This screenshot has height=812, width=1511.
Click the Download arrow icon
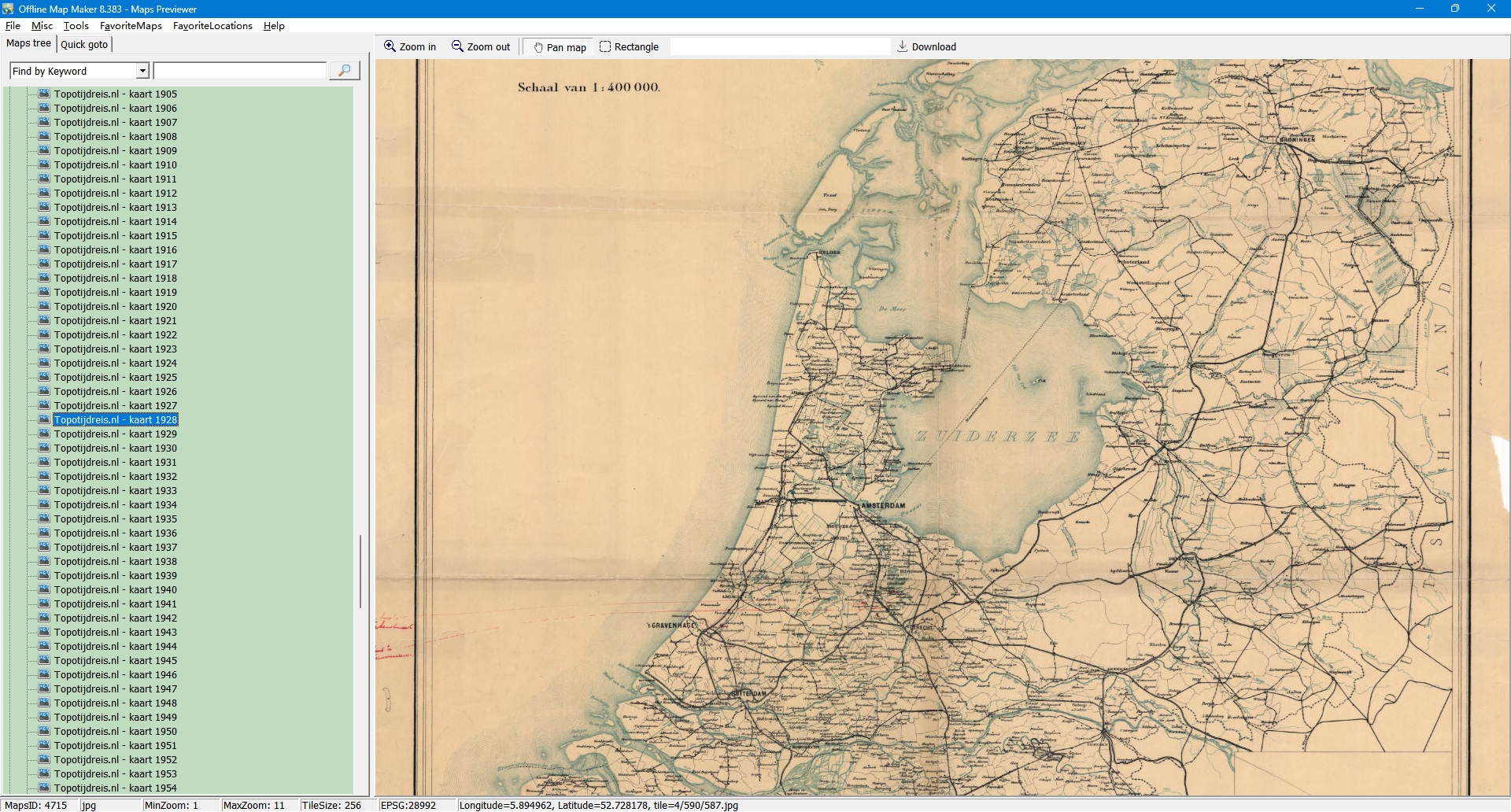[902, 46]
